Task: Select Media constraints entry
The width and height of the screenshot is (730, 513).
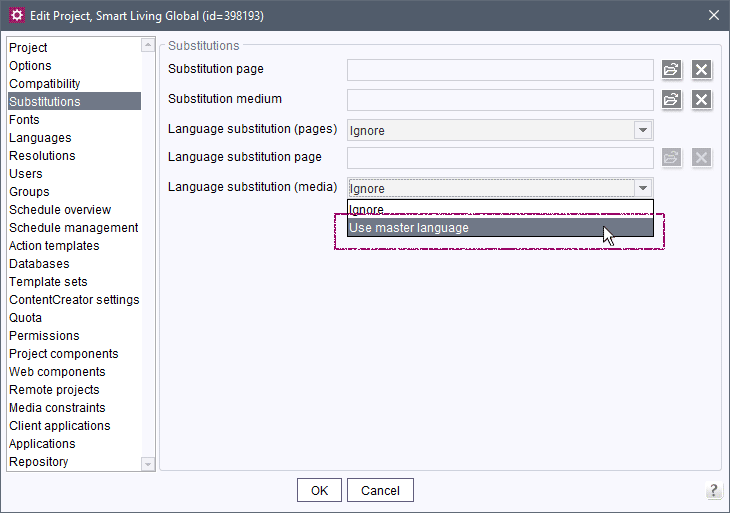Action: (74, 408)
